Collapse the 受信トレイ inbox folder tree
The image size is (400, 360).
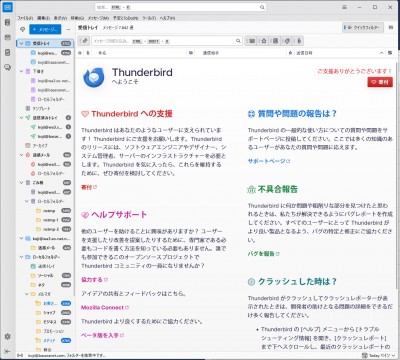(22, 43)
